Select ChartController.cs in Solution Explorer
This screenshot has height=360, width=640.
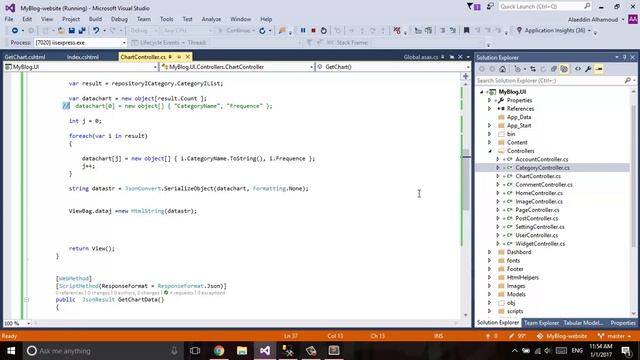538,176
